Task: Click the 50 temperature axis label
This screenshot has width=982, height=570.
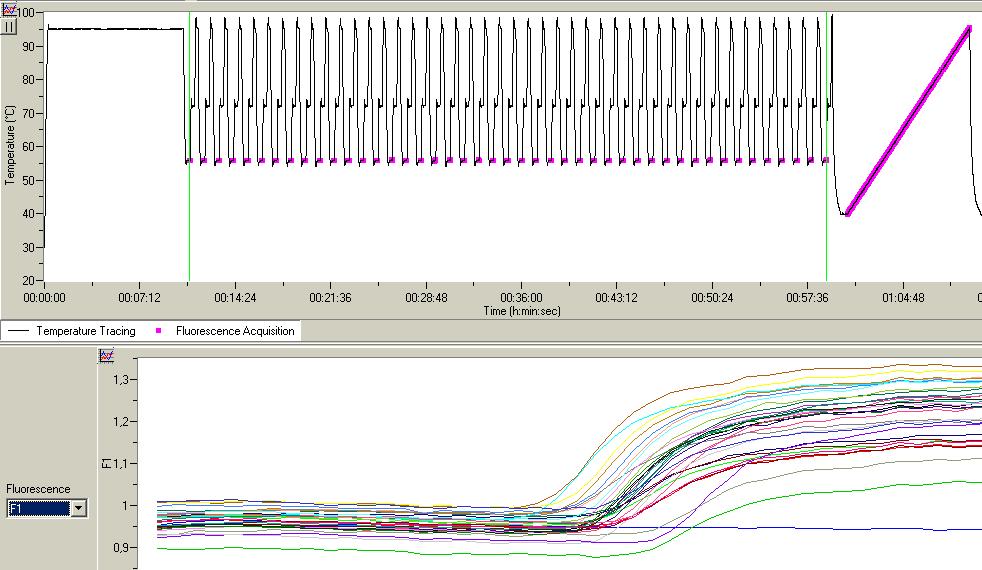Action: (31, 180)
